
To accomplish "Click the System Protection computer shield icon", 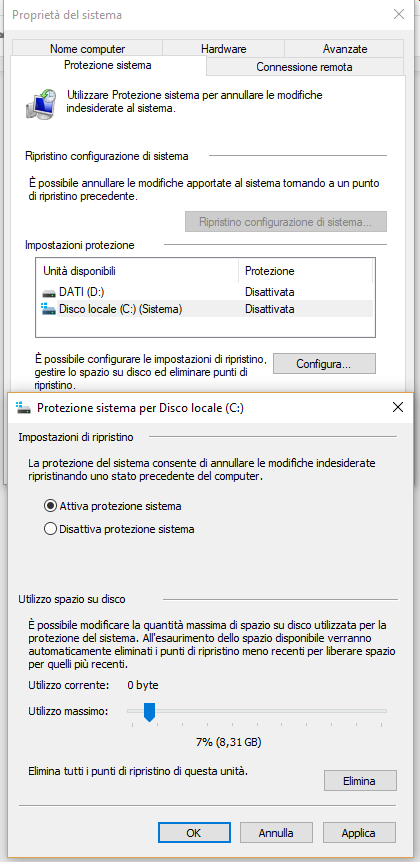I will (41, 103).
